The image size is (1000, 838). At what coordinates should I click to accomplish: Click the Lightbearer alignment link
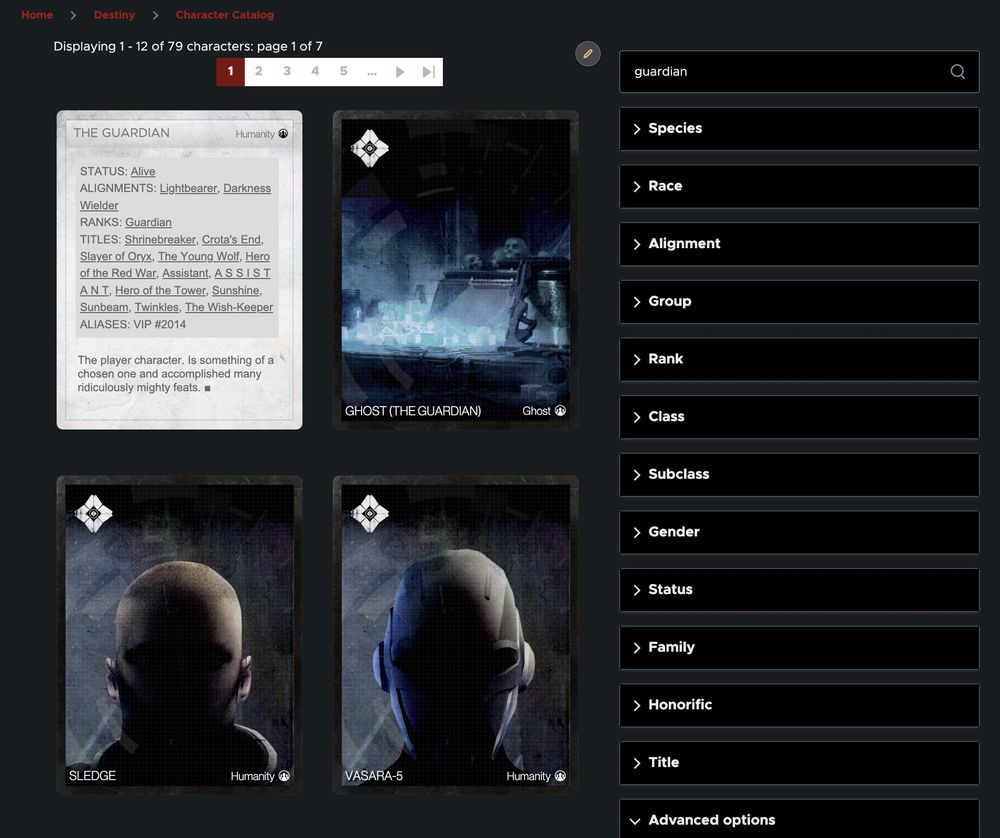(x=188, y=188)
